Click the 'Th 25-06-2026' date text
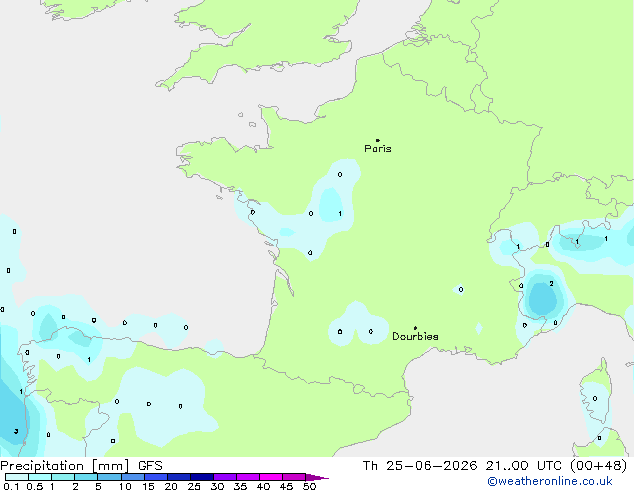The height and width of the screenshot is (490, 634). coord(420,466)
